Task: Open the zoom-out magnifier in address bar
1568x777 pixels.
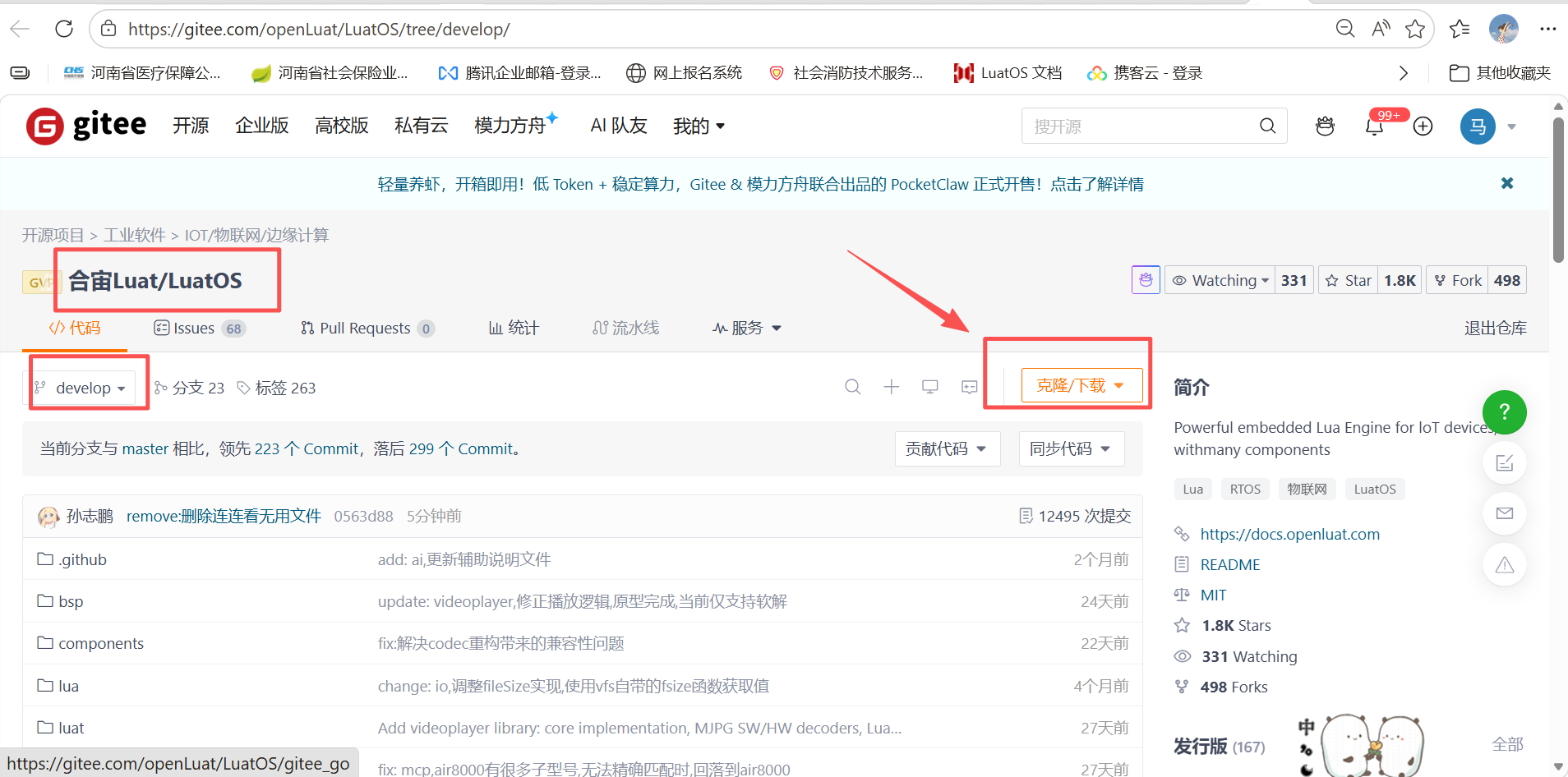Action: [x=1345, y=29]
